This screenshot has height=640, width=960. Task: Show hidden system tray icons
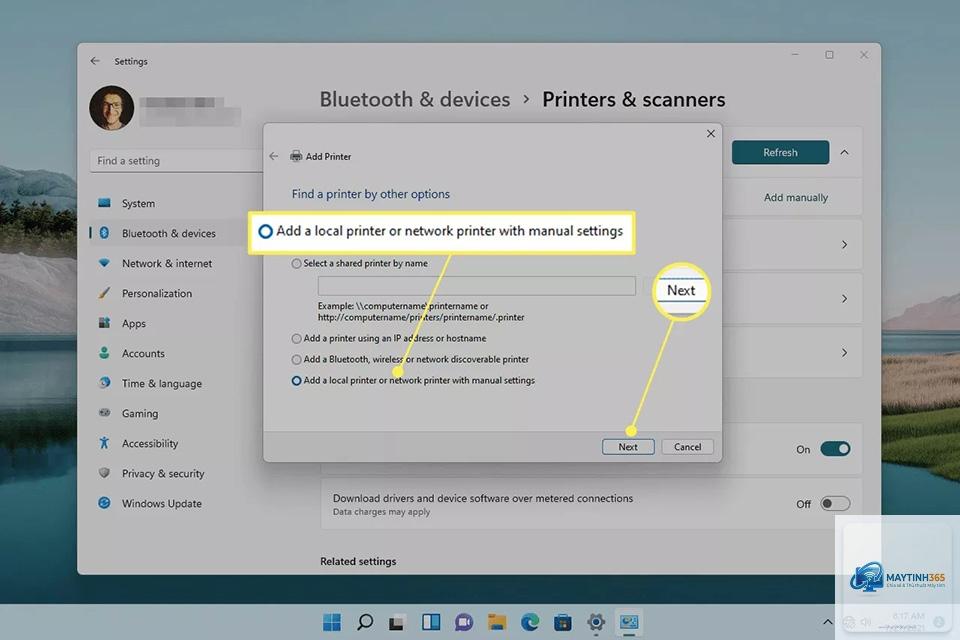827,622
